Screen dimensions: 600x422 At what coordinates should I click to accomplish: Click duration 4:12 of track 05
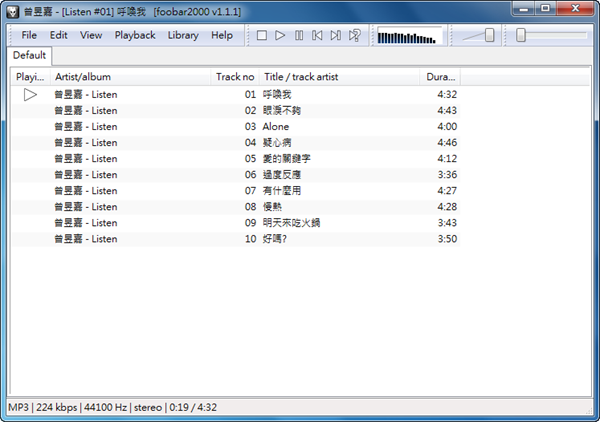tap(447, 159)
